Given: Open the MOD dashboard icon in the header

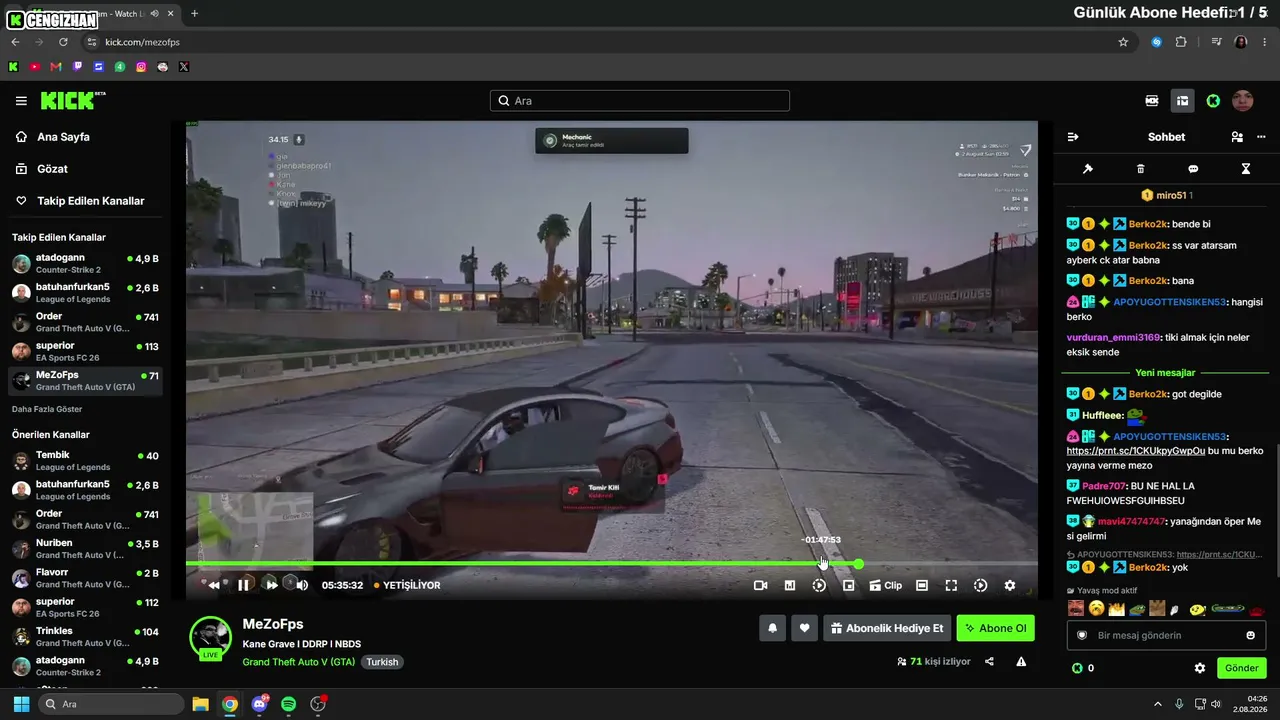Looking at the screenshot, I should pos(1152,101).
